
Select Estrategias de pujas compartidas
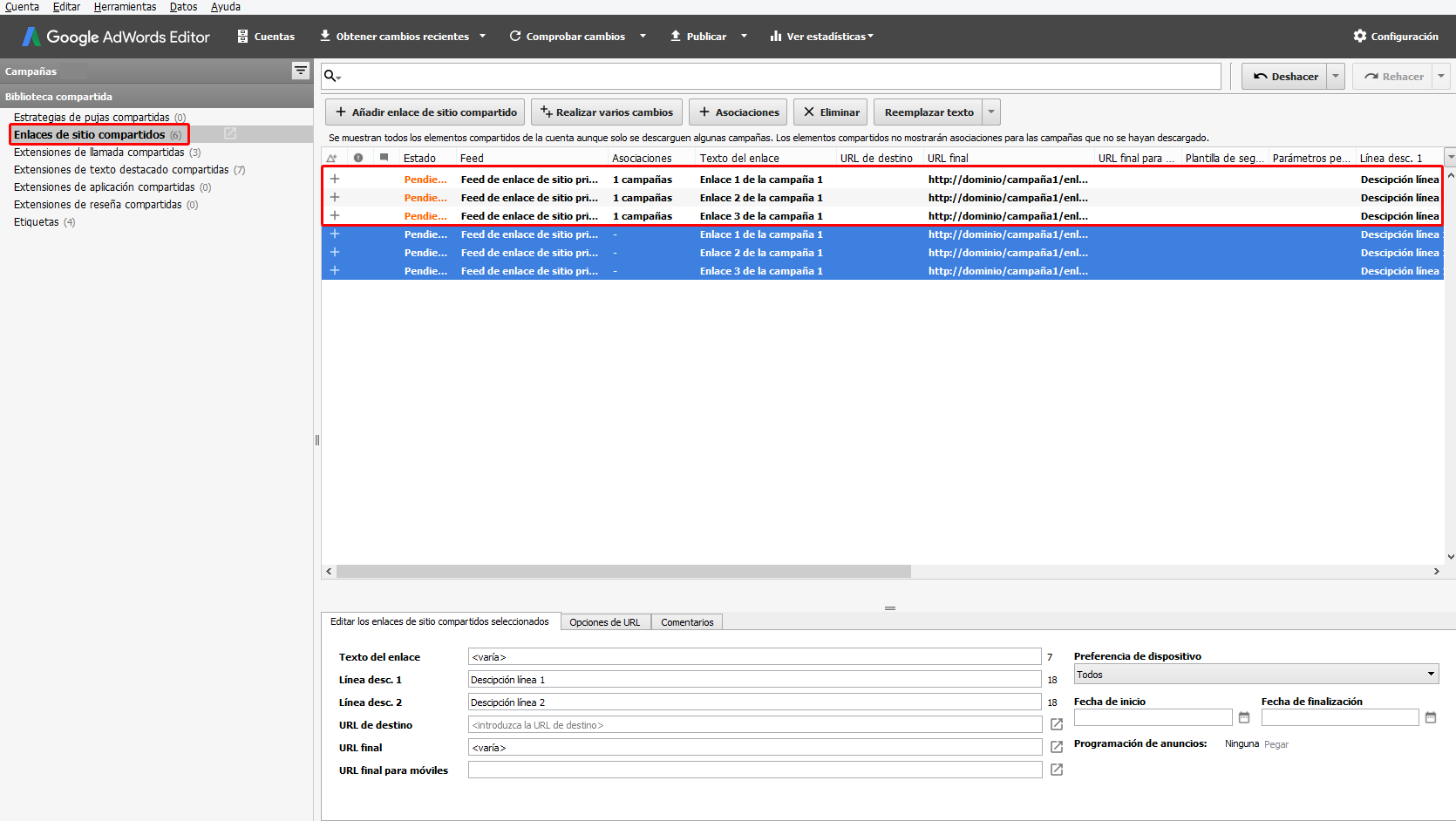[92, 118]
